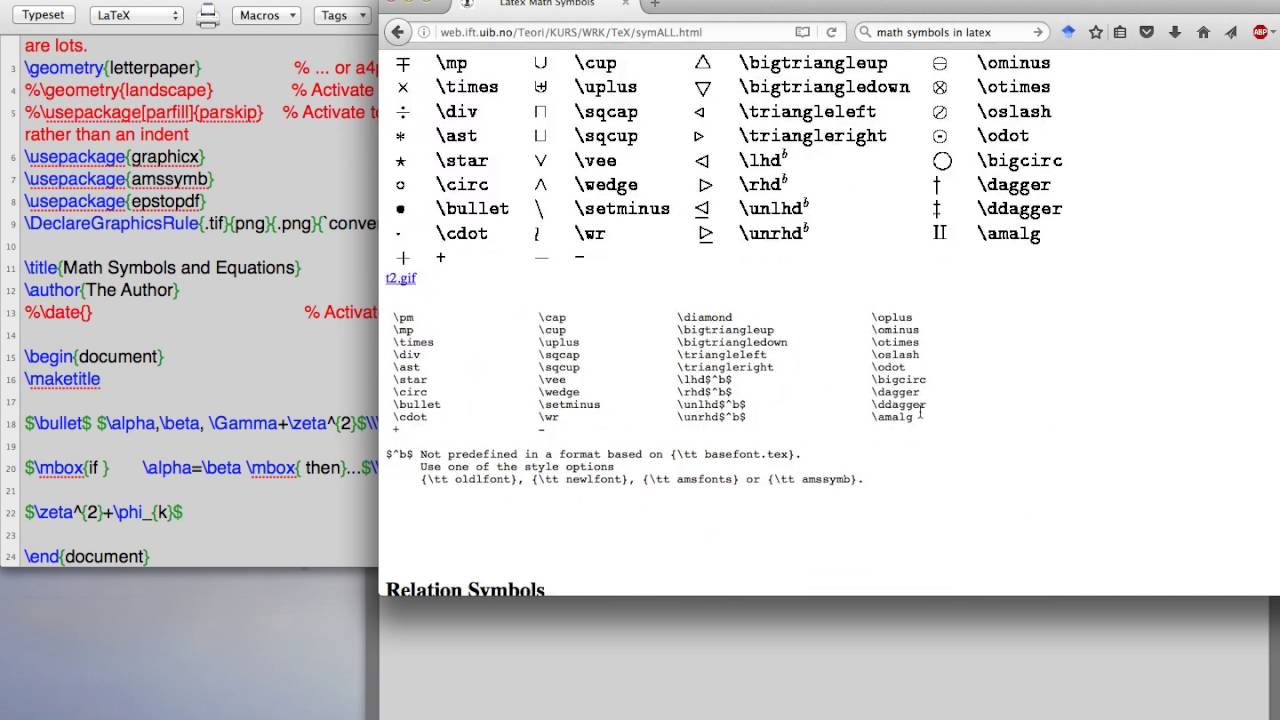The image size is (1280, 720).
Task: Click the \wedge entry in the symbol image
Action: point(606,185)
